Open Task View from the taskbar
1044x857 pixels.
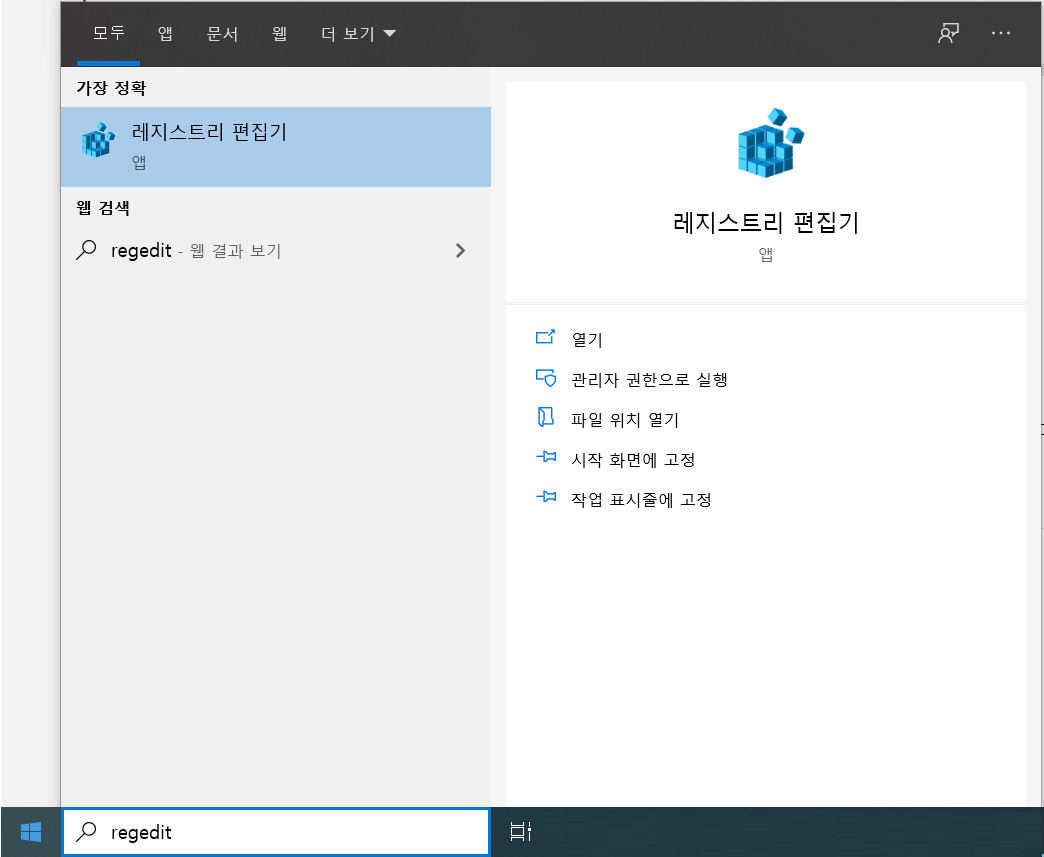522,832
